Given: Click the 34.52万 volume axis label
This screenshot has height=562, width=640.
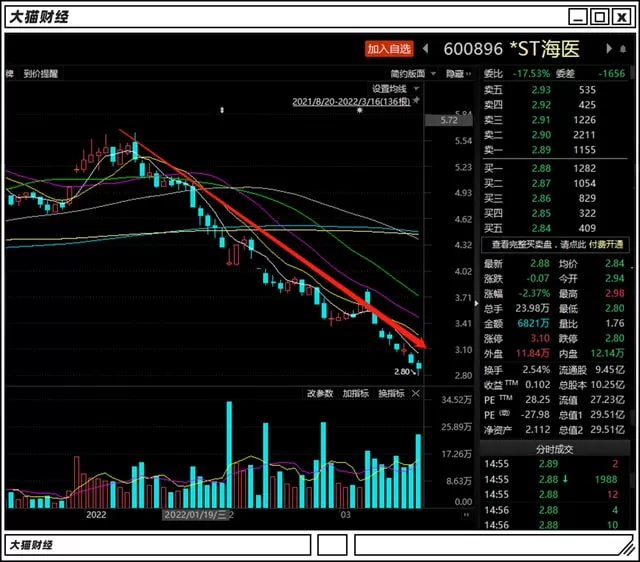Looking at the screenshot, I should pos(456,400).
